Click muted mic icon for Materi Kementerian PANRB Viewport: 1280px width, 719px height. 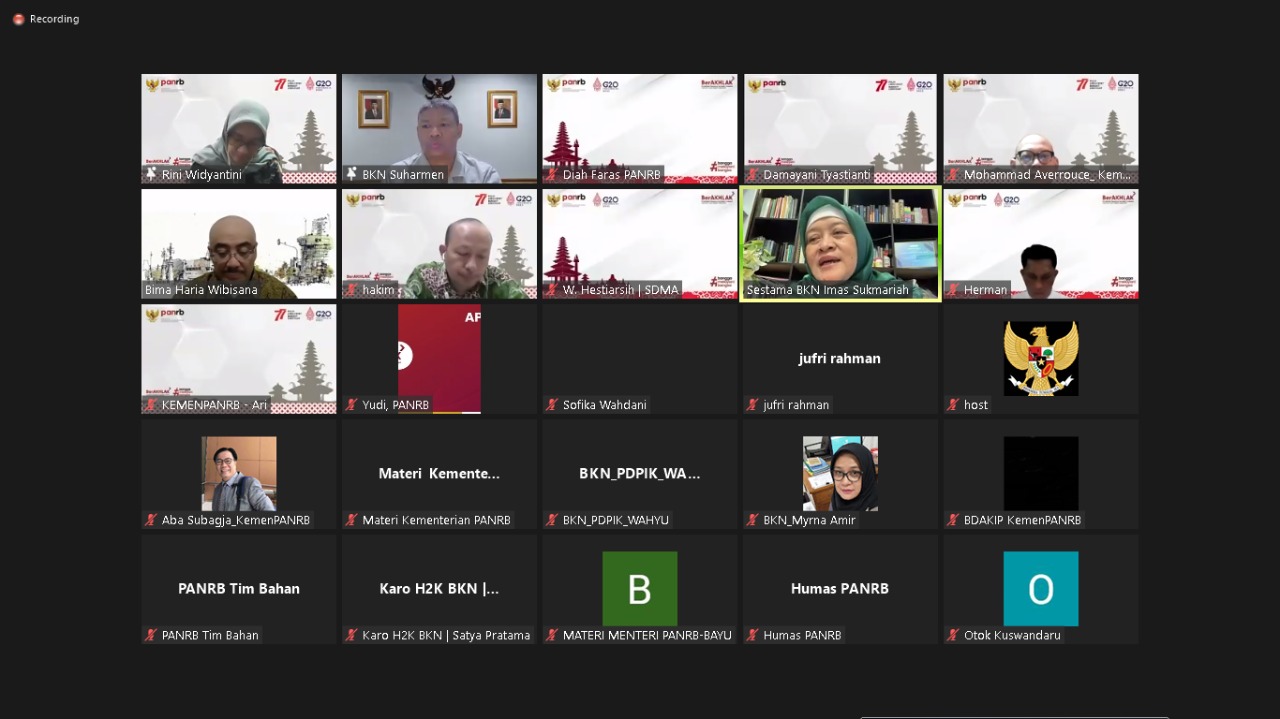pyautogui.click(x=352, y=520)
